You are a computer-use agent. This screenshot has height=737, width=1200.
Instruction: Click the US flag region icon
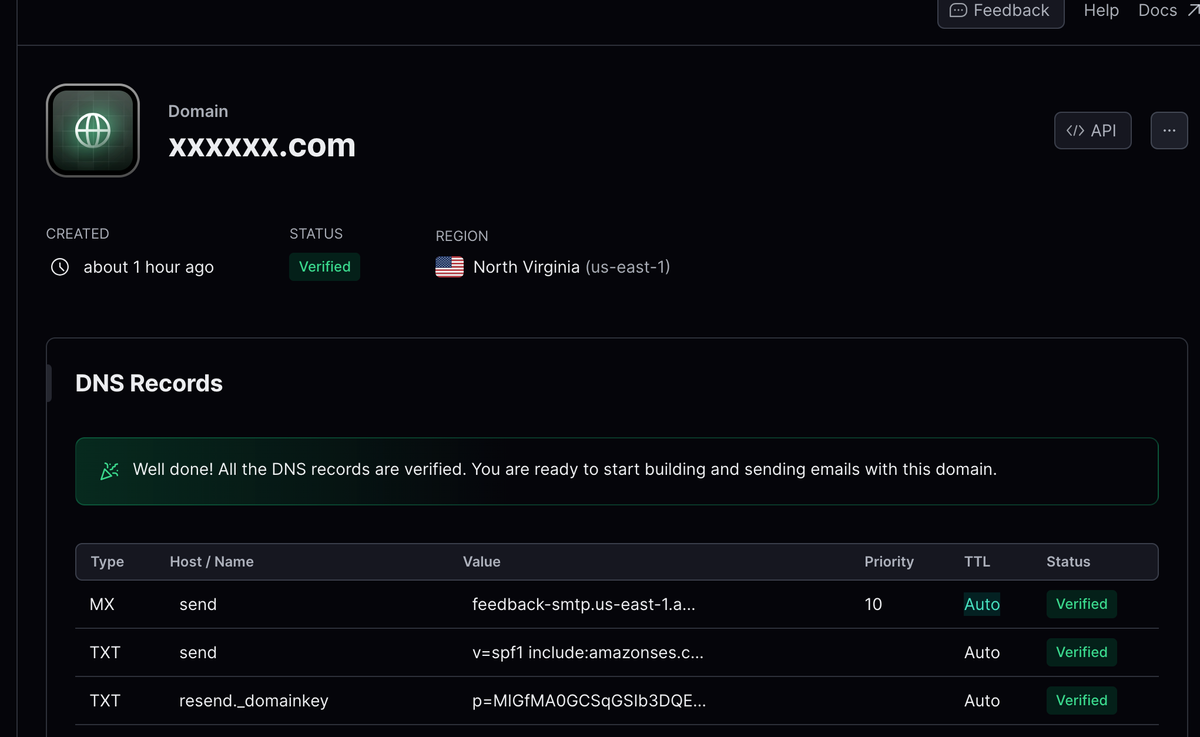[x=449, y=267]
